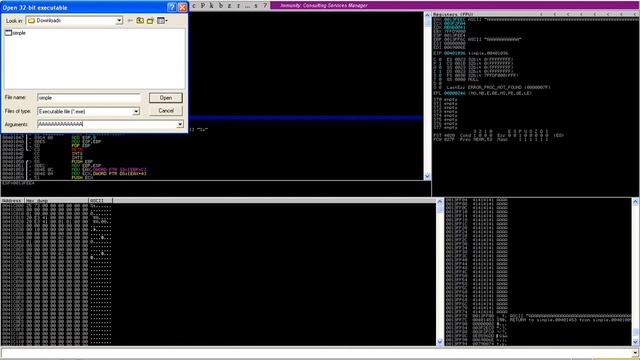Expand the Arguments history dropdown arrow
This screenshot has width=640, height=360.
180,124
